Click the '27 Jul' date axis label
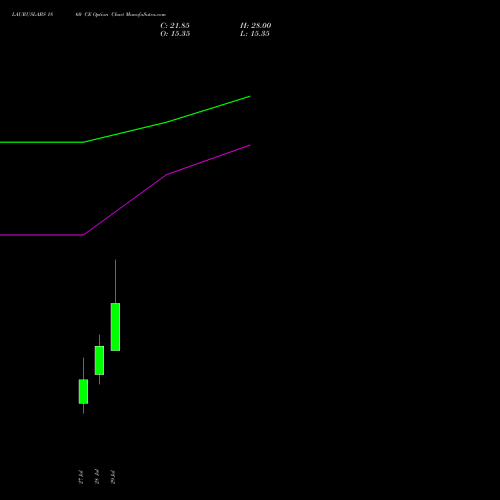The image size is (500, 500). (x=81, y=477)
